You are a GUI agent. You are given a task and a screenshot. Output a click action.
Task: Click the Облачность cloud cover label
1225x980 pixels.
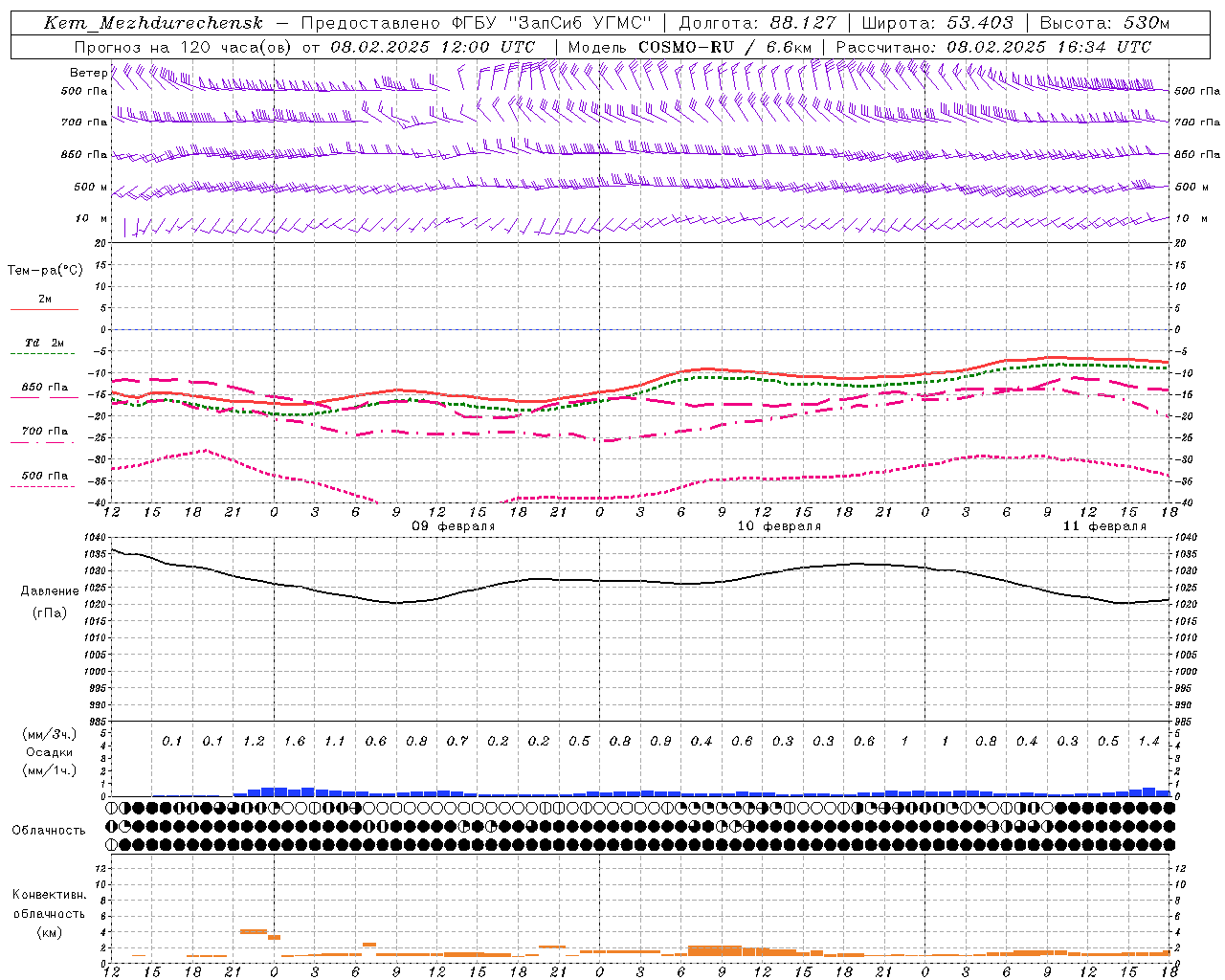tap(49, 831)
